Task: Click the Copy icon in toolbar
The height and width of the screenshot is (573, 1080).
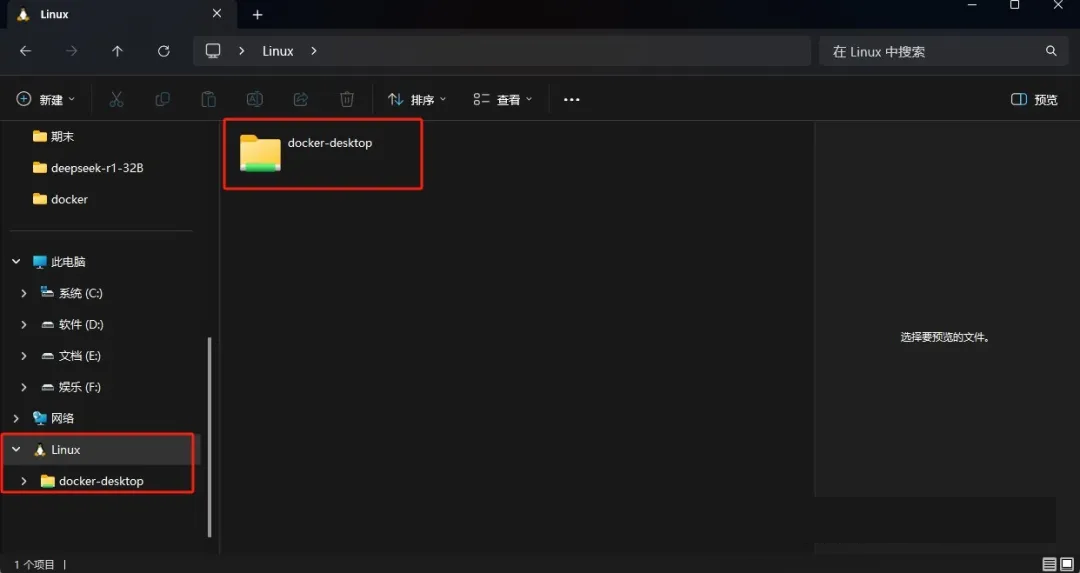Action: (162, 99)
